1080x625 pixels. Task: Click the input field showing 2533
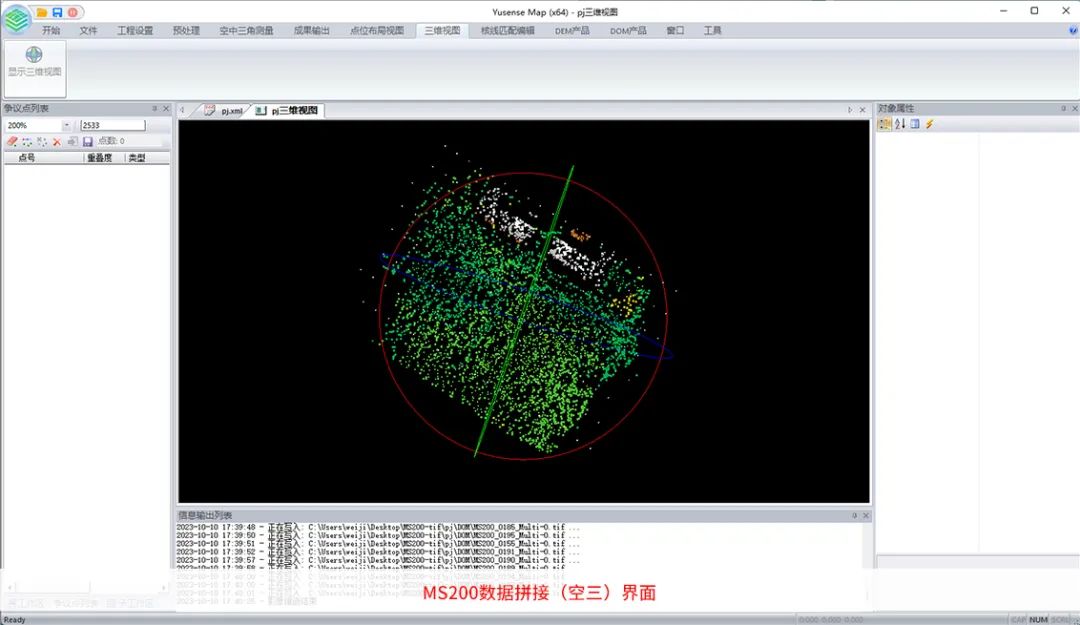tap(112, 126)
